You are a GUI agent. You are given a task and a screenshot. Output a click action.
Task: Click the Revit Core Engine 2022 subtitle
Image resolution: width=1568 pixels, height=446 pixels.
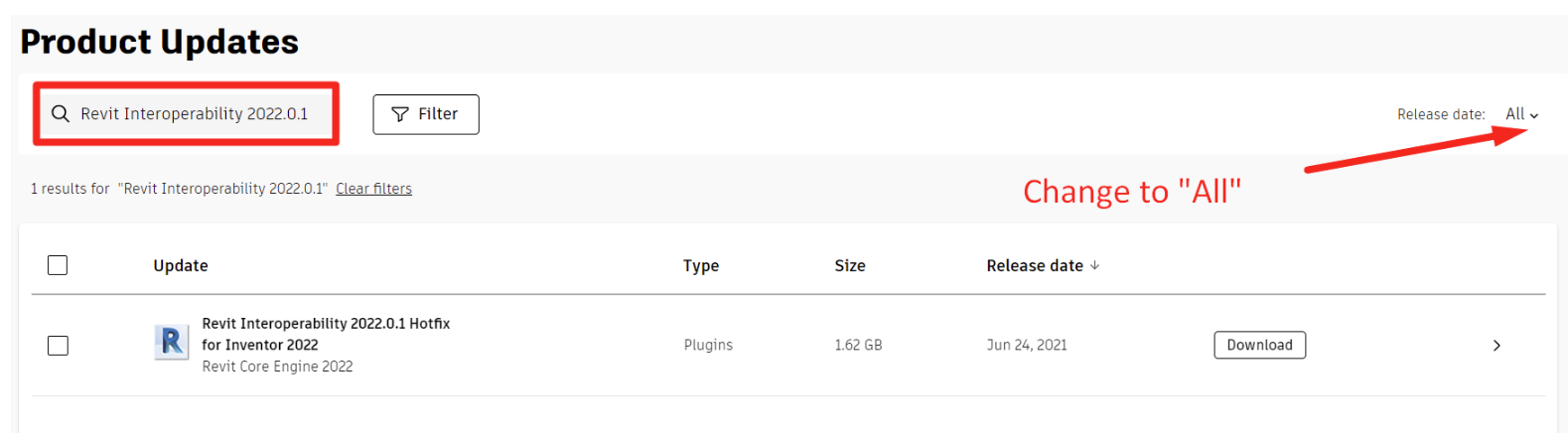[x=277, y=367]
